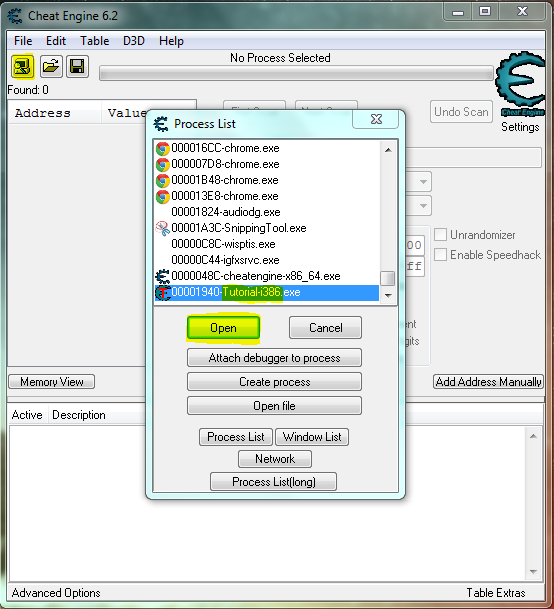
Task: Select 00000C8C-wisptis.exe in the list
Action: [x=267, y=244]
